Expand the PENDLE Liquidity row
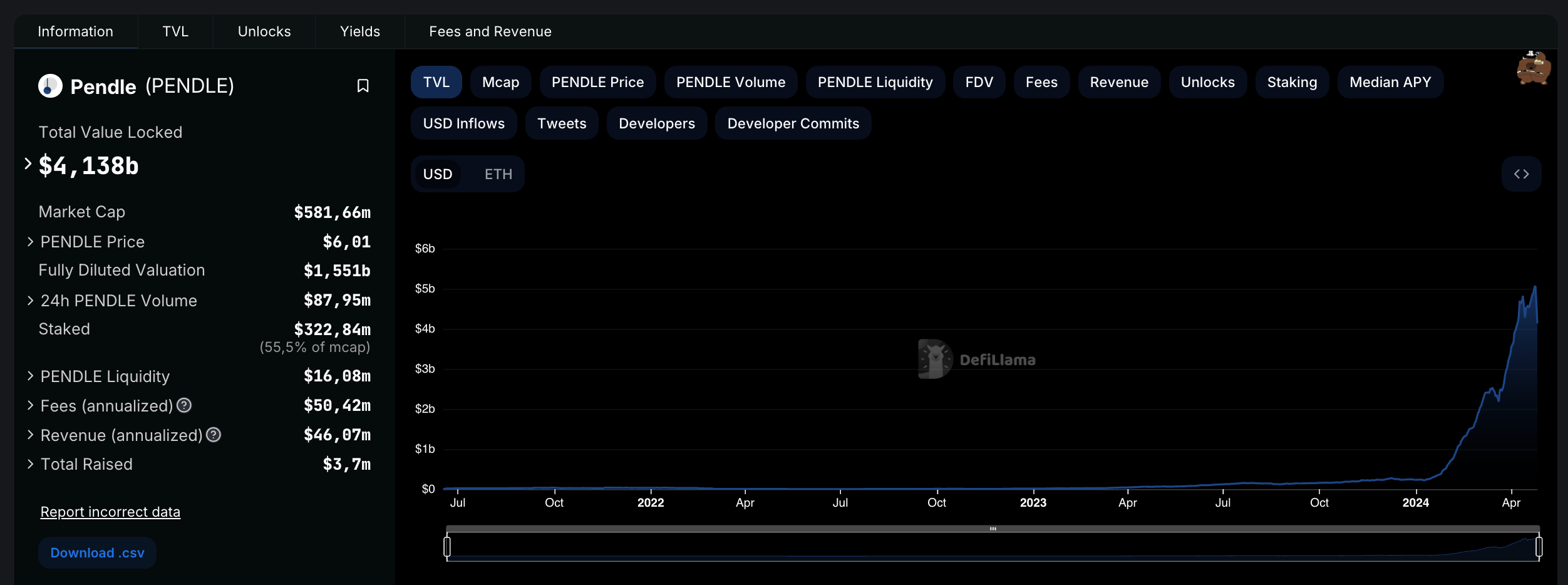This screenshot has height=585, width=1568. pyautogui.click(x=30, y=376)
